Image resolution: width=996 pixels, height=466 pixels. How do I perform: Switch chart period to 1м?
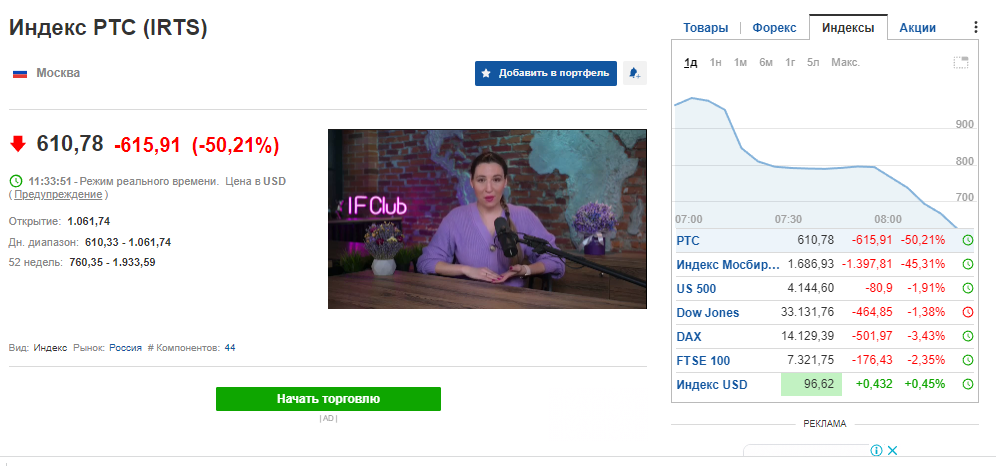coord(740,63)
